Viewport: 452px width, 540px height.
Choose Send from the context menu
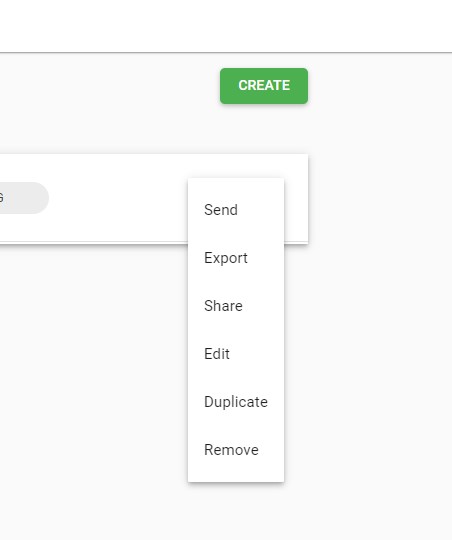[236, 210]
